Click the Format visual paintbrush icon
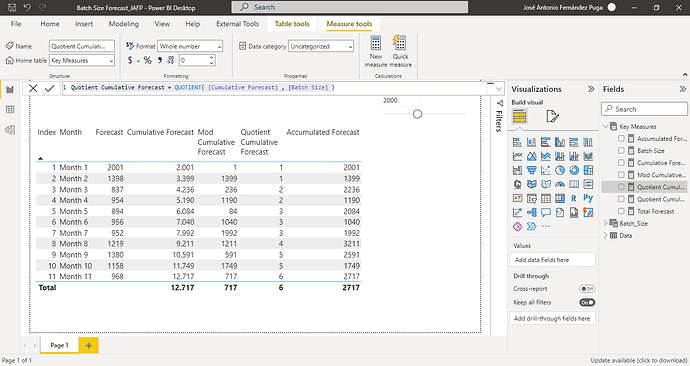The height and width of the screenshot is (366, 690). (552, 117)
